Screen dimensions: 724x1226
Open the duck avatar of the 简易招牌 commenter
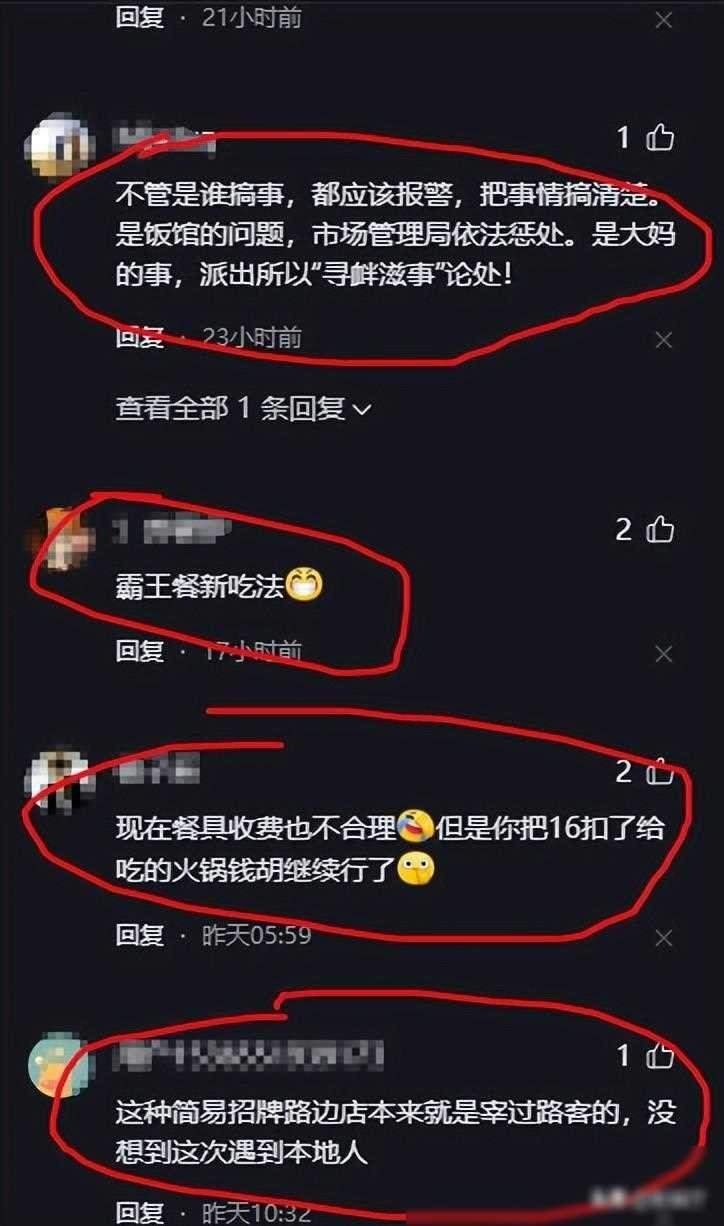tap(61, 1063)
